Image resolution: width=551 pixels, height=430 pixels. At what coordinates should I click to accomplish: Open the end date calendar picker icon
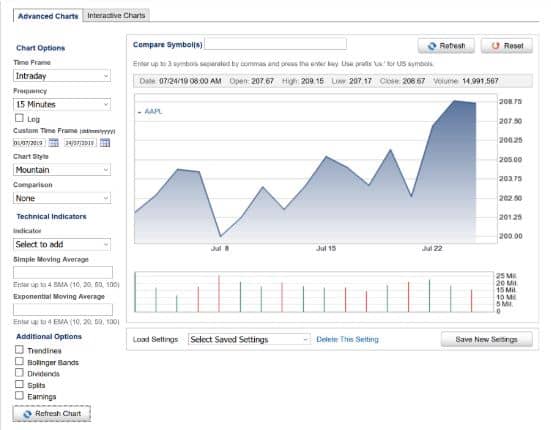(105, 143)
